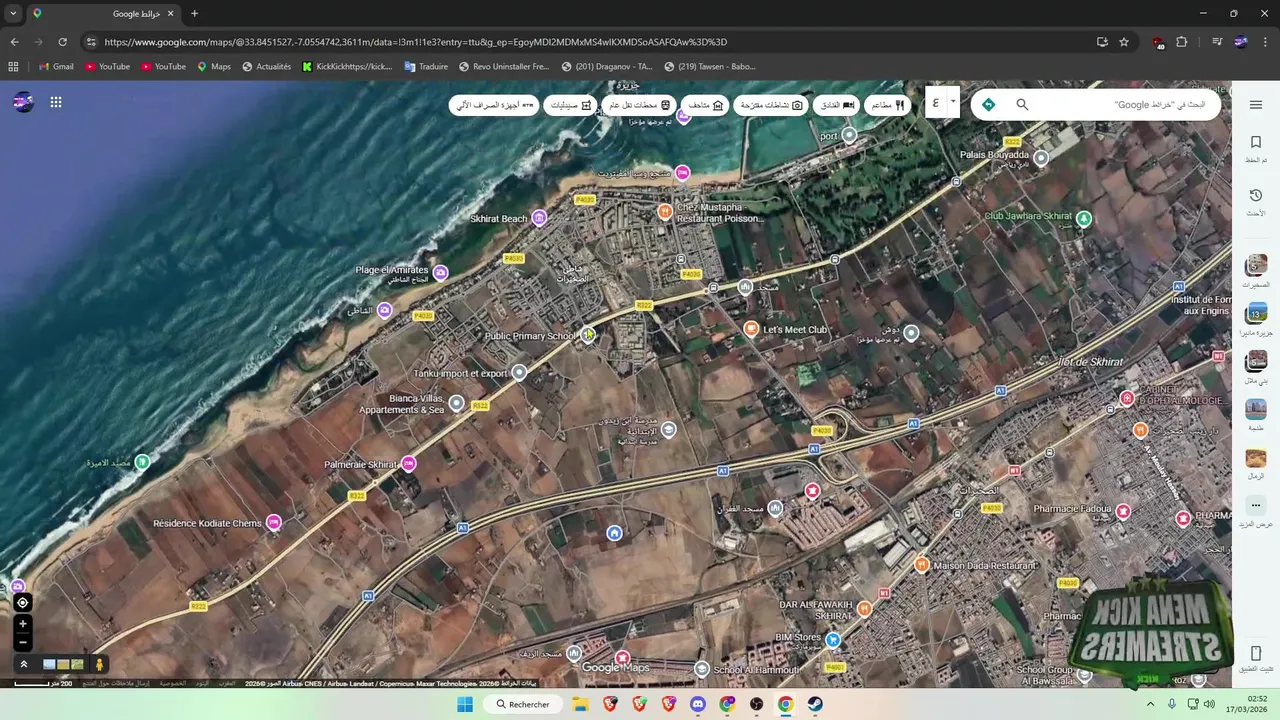
Task: Open the Google apps grid icon
Action: tap(56, 102)
